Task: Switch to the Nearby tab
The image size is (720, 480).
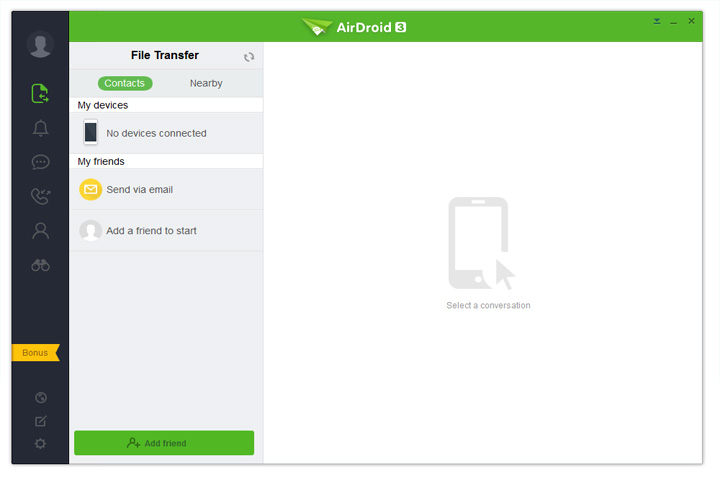Action: (x=206, y=83)
